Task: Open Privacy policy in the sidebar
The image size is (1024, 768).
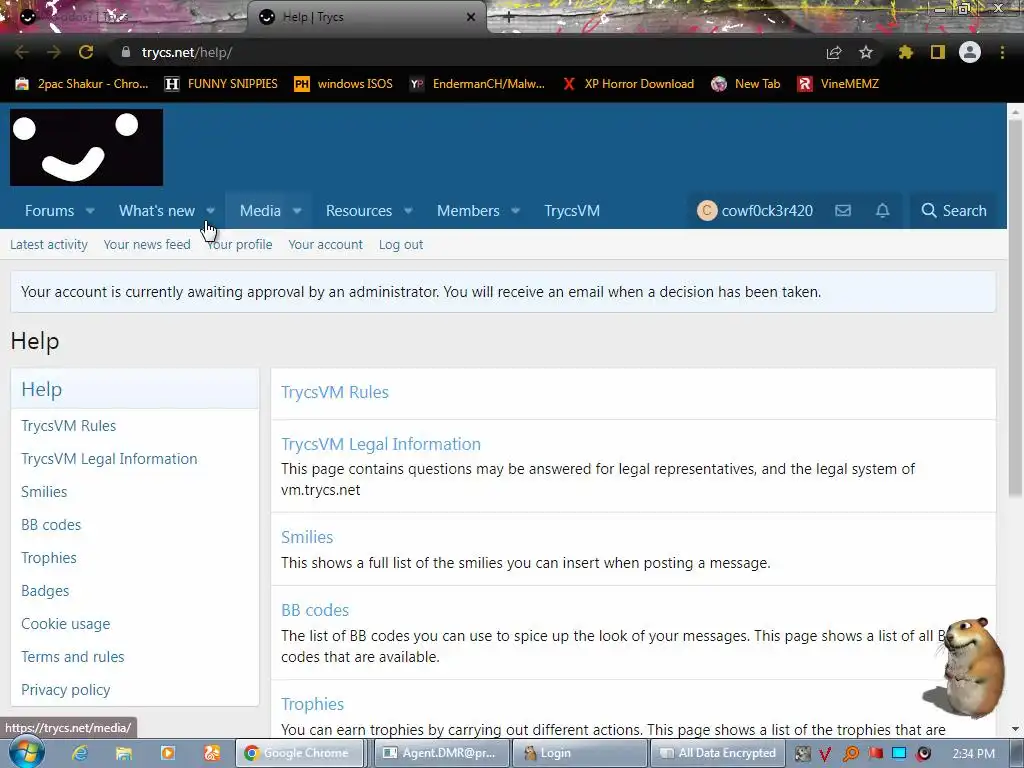Action: click(x=65, y=690)
